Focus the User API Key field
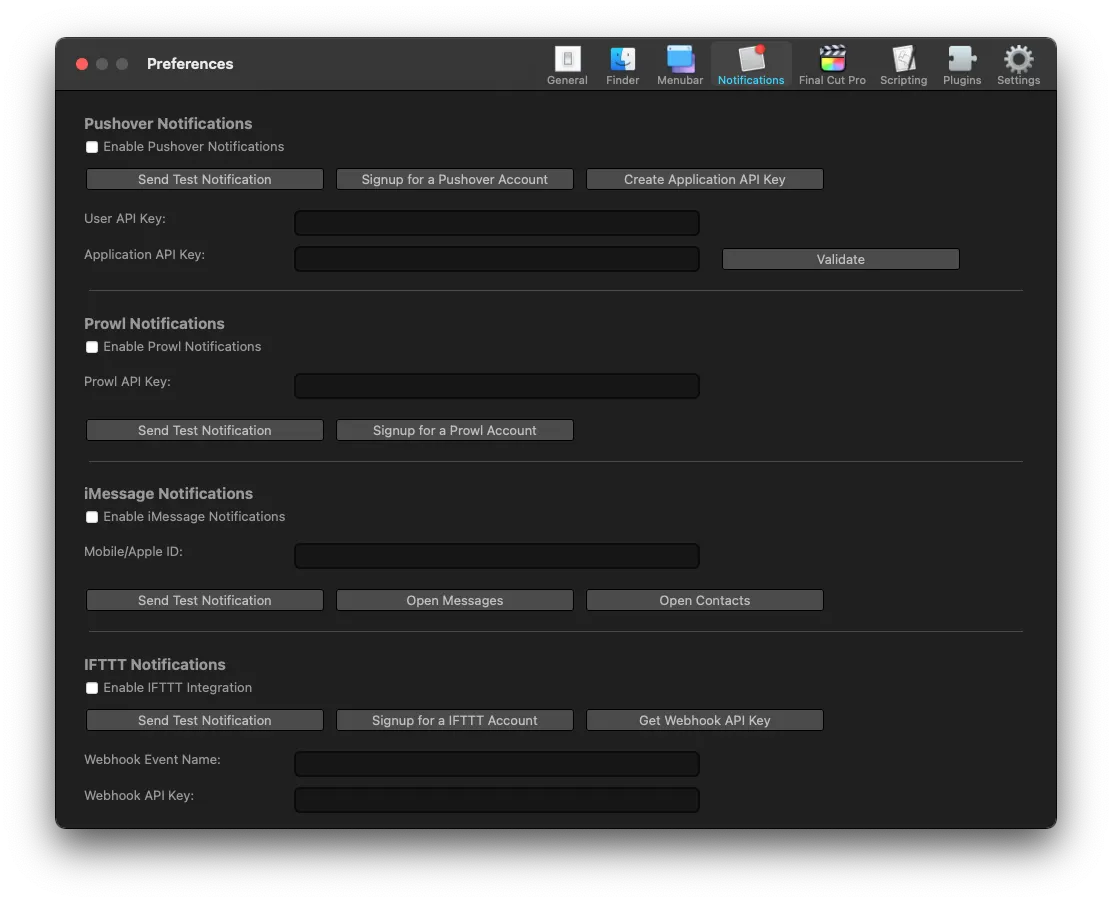Viewport: 1112px width, 902px height. 496,223
